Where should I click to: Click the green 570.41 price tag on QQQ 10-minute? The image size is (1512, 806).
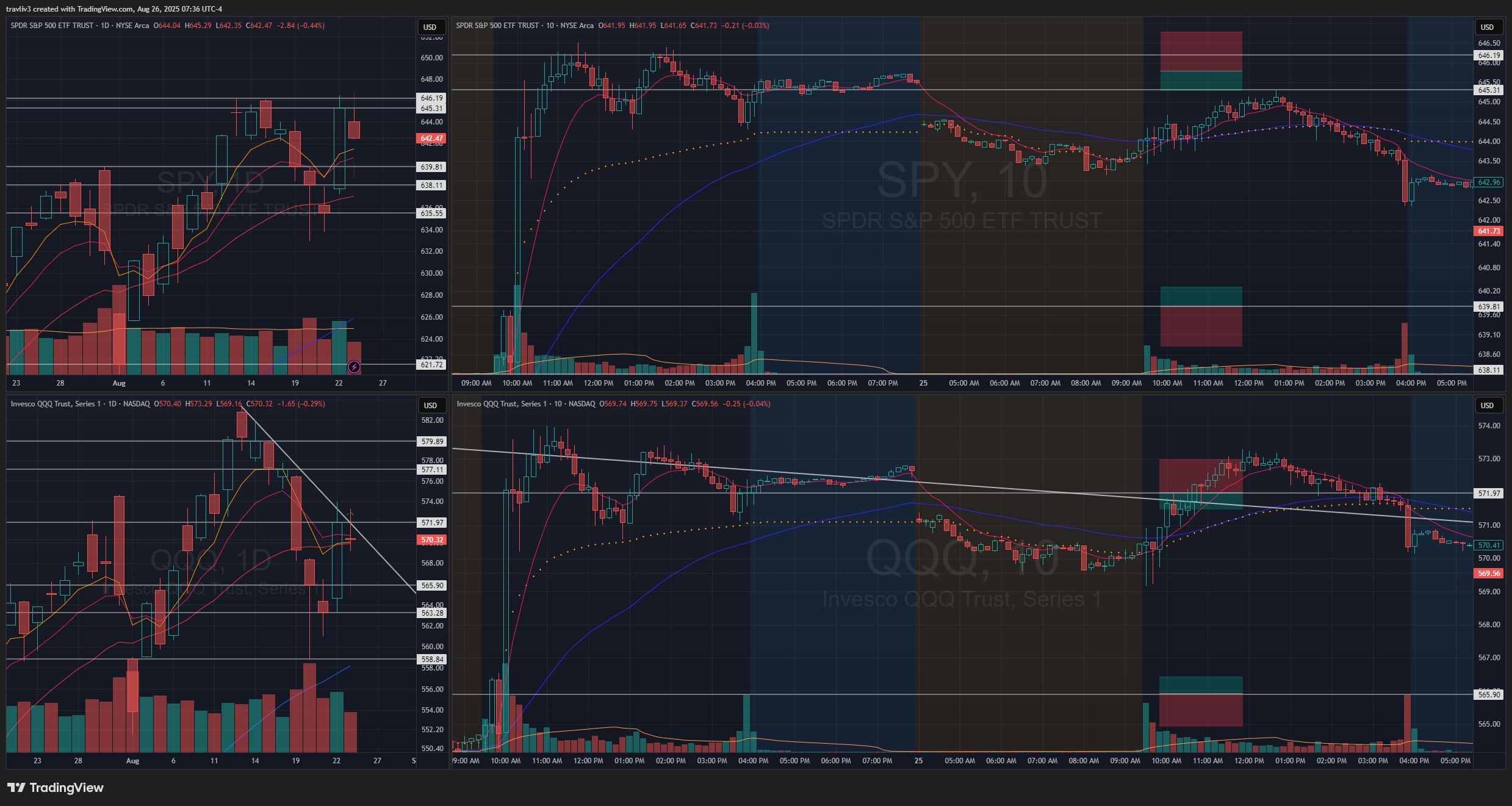pos(1489,545)
